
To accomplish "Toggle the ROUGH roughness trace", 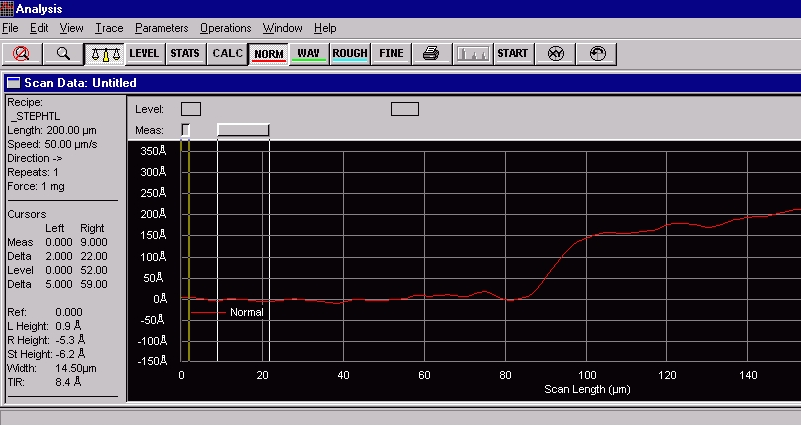I will [349, 53].
